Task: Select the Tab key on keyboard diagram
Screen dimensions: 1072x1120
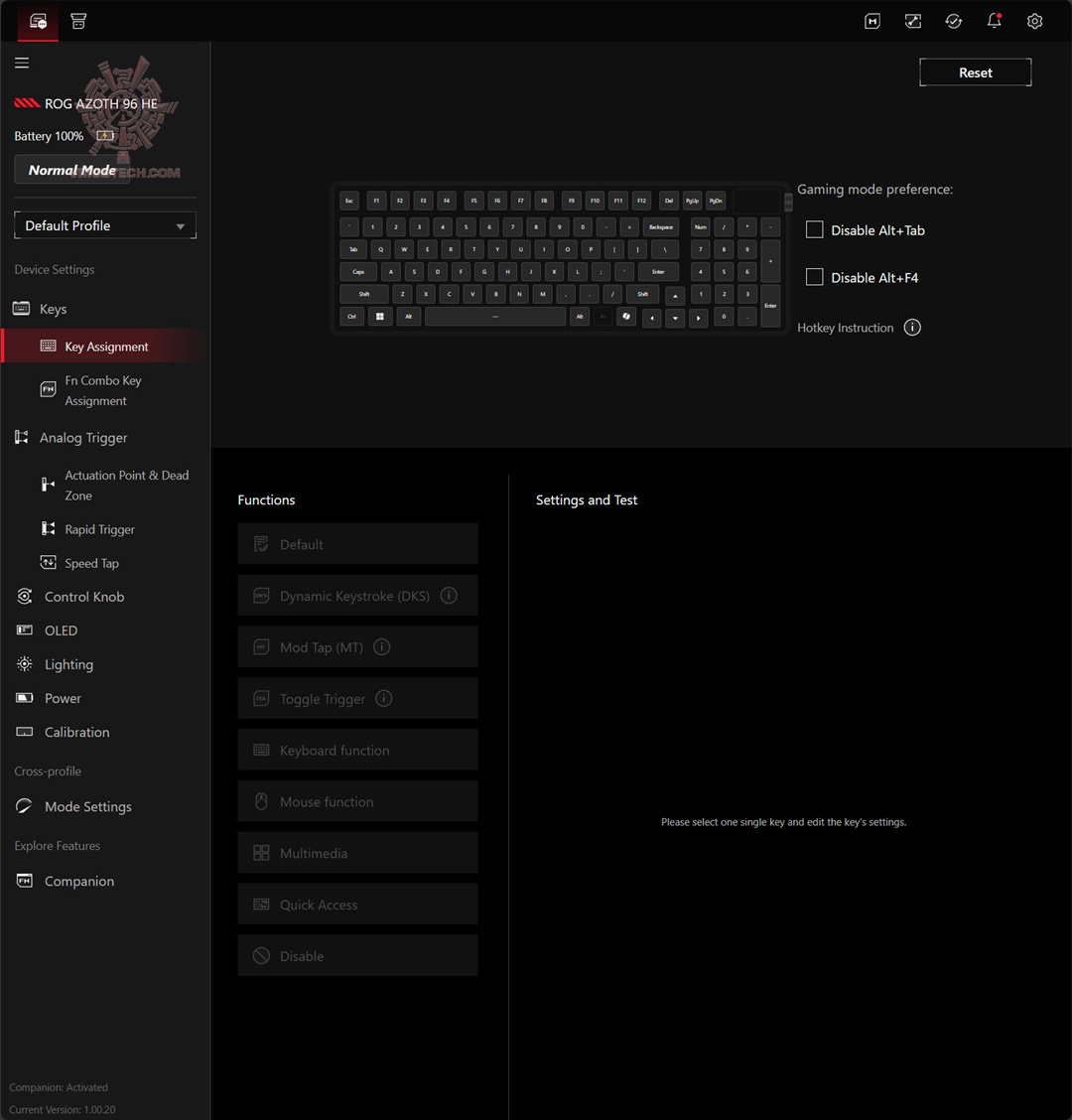Action: [x=353, y=249]
